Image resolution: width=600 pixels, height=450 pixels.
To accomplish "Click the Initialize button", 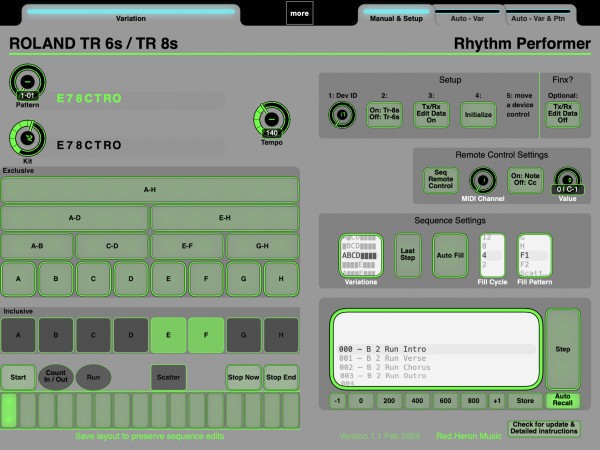I will pos(478,114).
